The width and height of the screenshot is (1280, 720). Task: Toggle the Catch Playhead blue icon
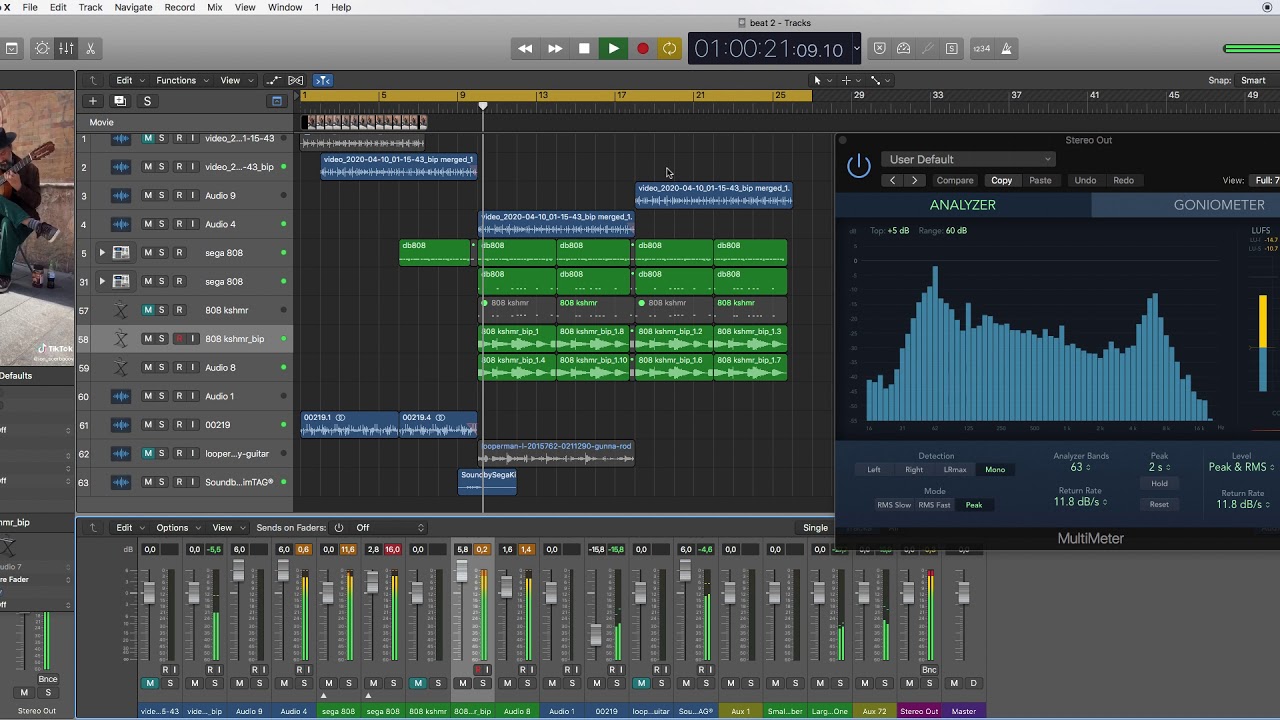pos(322,80)
